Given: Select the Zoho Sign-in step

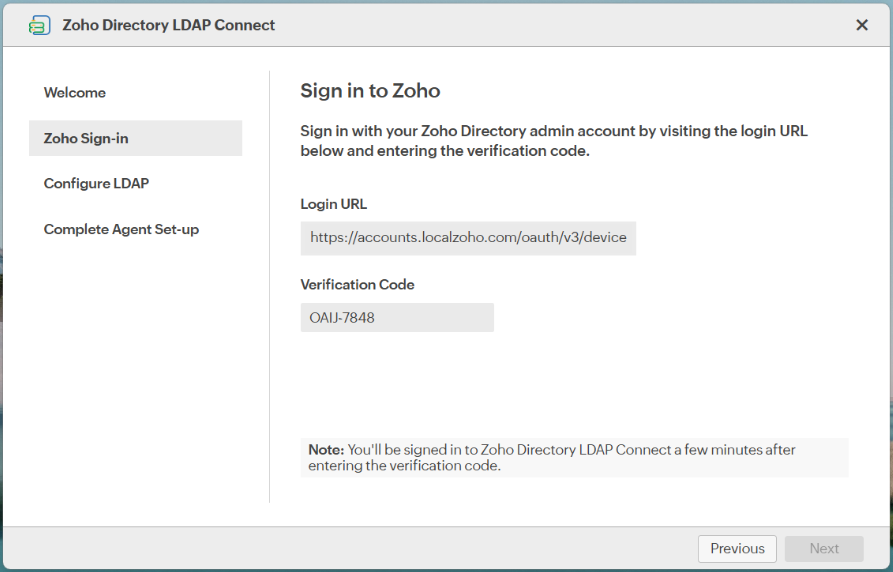Looking at the screenshot, I should click(x=86, y=138).
